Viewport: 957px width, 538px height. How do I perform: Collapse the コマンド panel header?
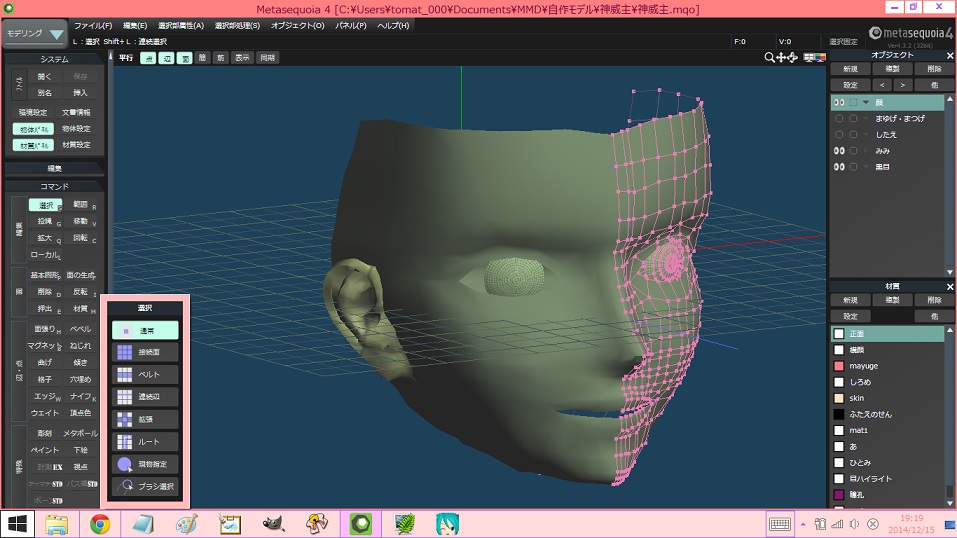(54, 186)
